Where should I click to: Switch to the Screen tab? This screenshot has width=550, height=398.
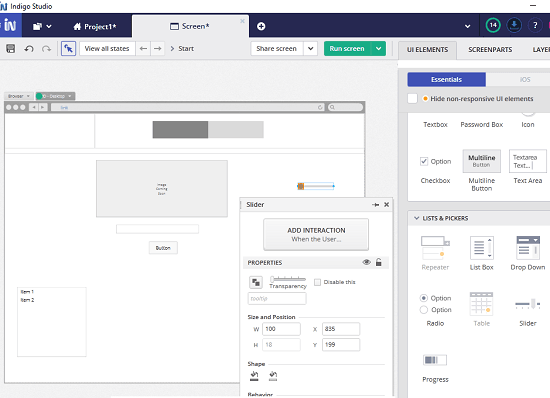pyautogui.click(x=190, y=26)
